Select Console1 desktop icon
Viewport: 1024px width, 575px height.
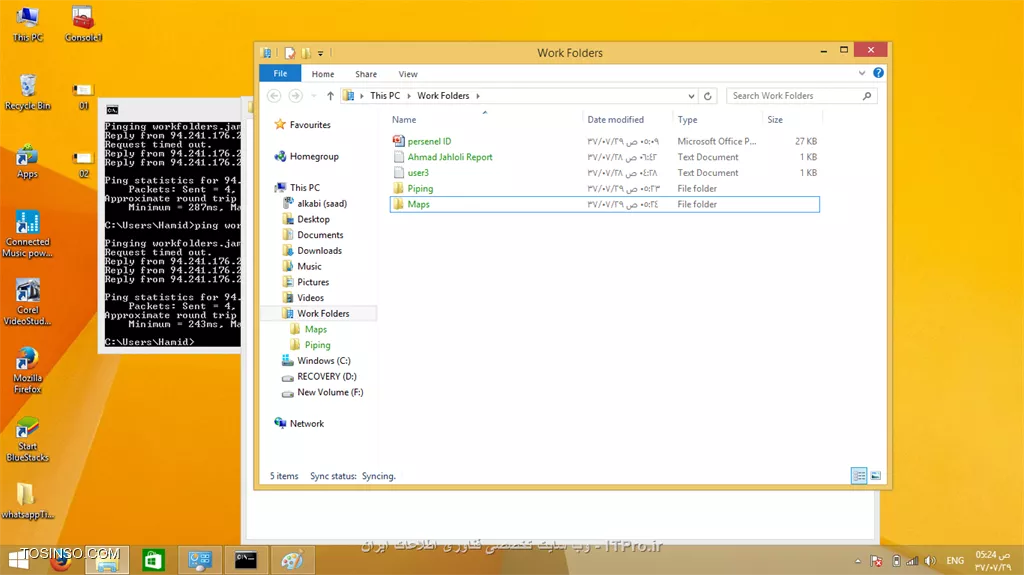click(83, 24)
